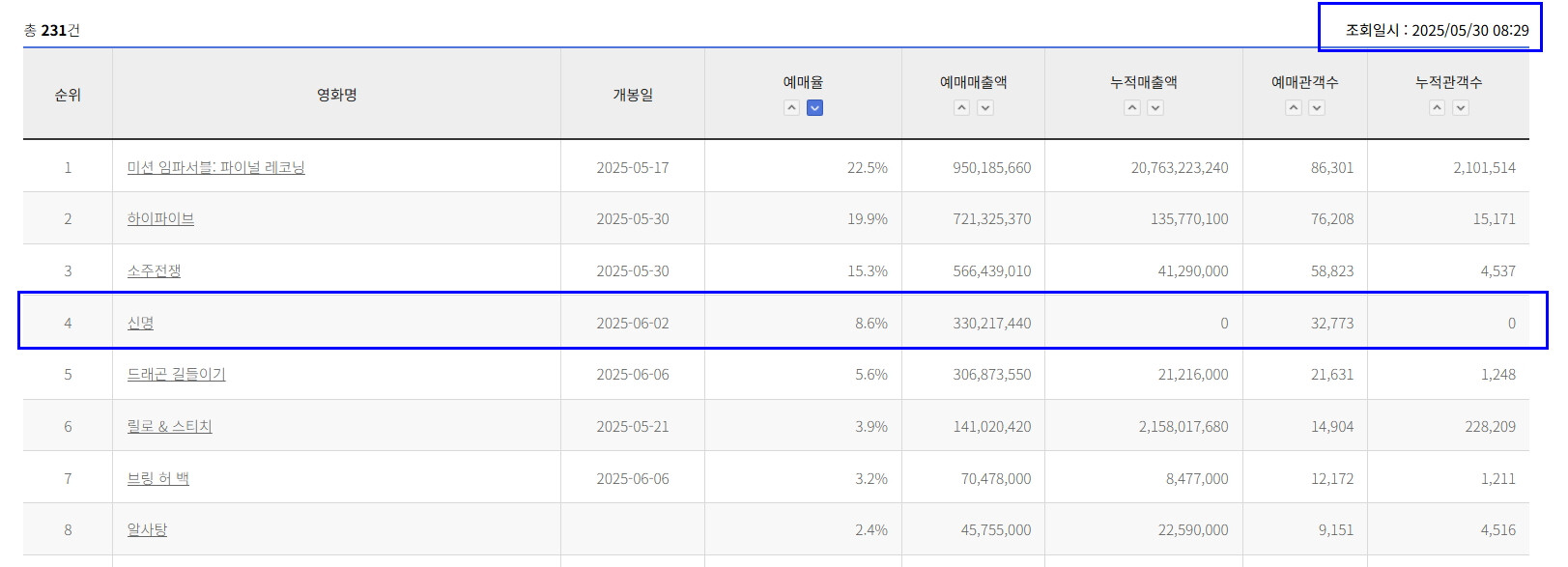Sort 예매율 in ascending order
The width and height of the screenshot is (1568, 567).
coord(791,108)
